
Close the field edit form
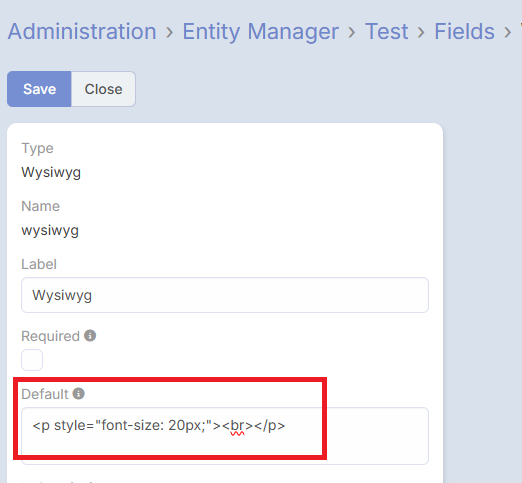[103, 89]
